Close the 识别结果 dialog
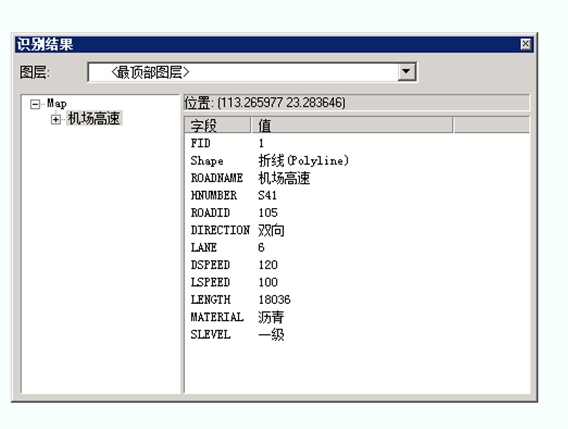 (x=526, y=44)
